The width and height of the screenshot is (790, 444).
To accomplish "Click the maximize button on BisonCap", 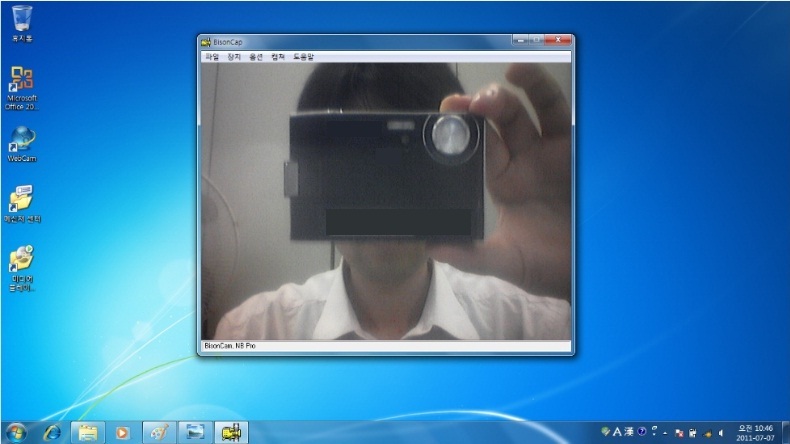I will [x=536, y=40].
